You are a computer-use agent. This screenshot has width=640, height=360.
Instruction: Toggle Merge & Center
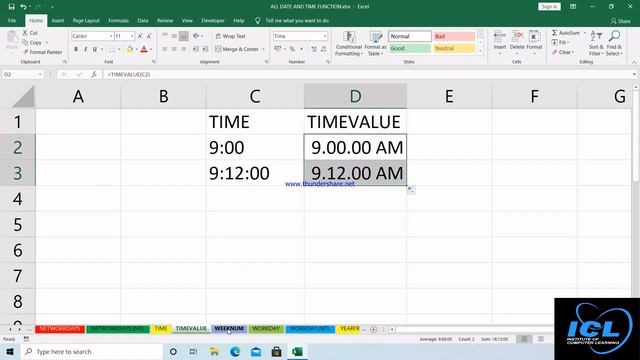(237, 49)
